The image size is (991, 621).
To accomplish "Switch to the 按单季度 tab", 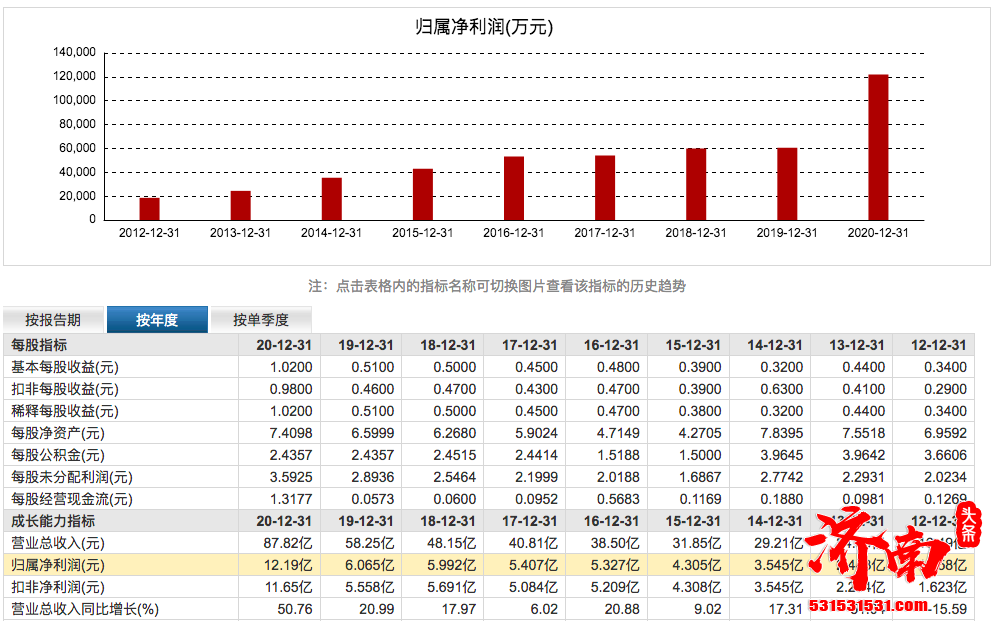I will point(258,318).
